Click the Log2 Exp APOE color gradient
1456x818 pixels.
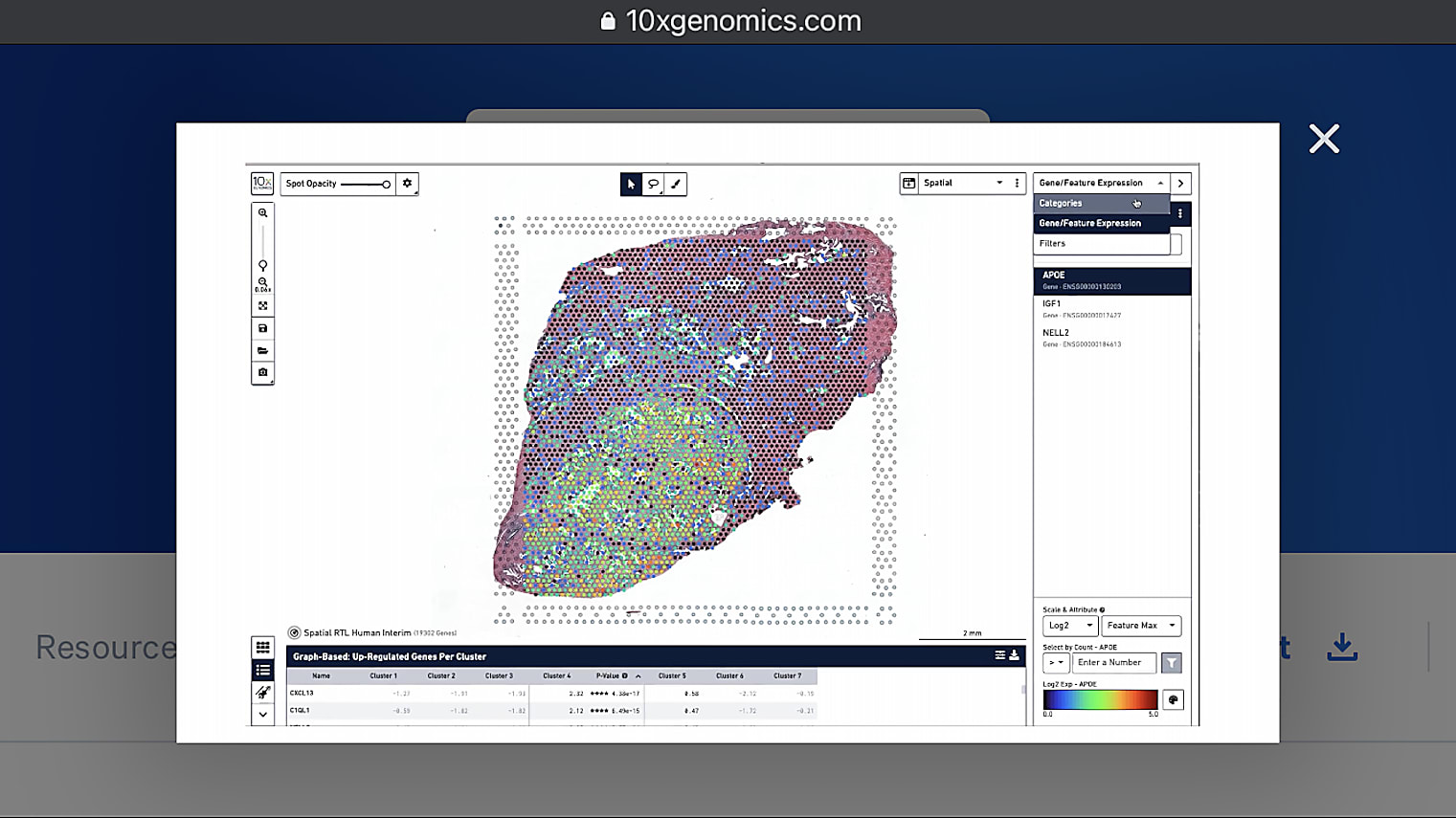tap(1101, 700)
